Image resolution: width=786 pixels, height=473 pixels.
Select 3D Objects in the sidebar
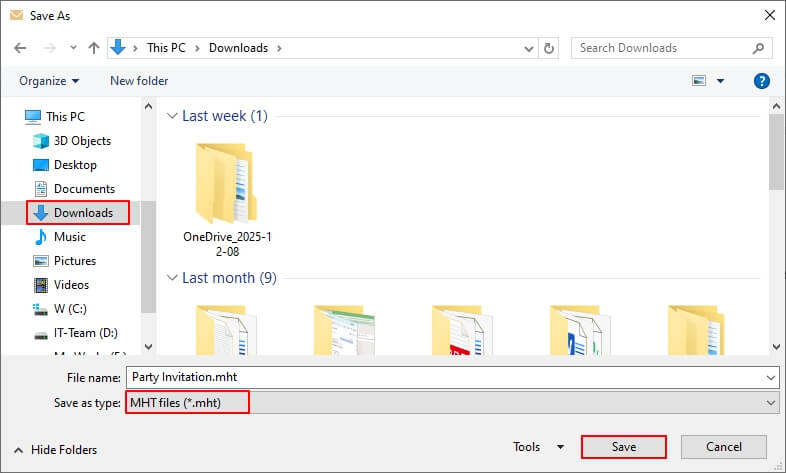pyautogui.click(x=82, y=141)
